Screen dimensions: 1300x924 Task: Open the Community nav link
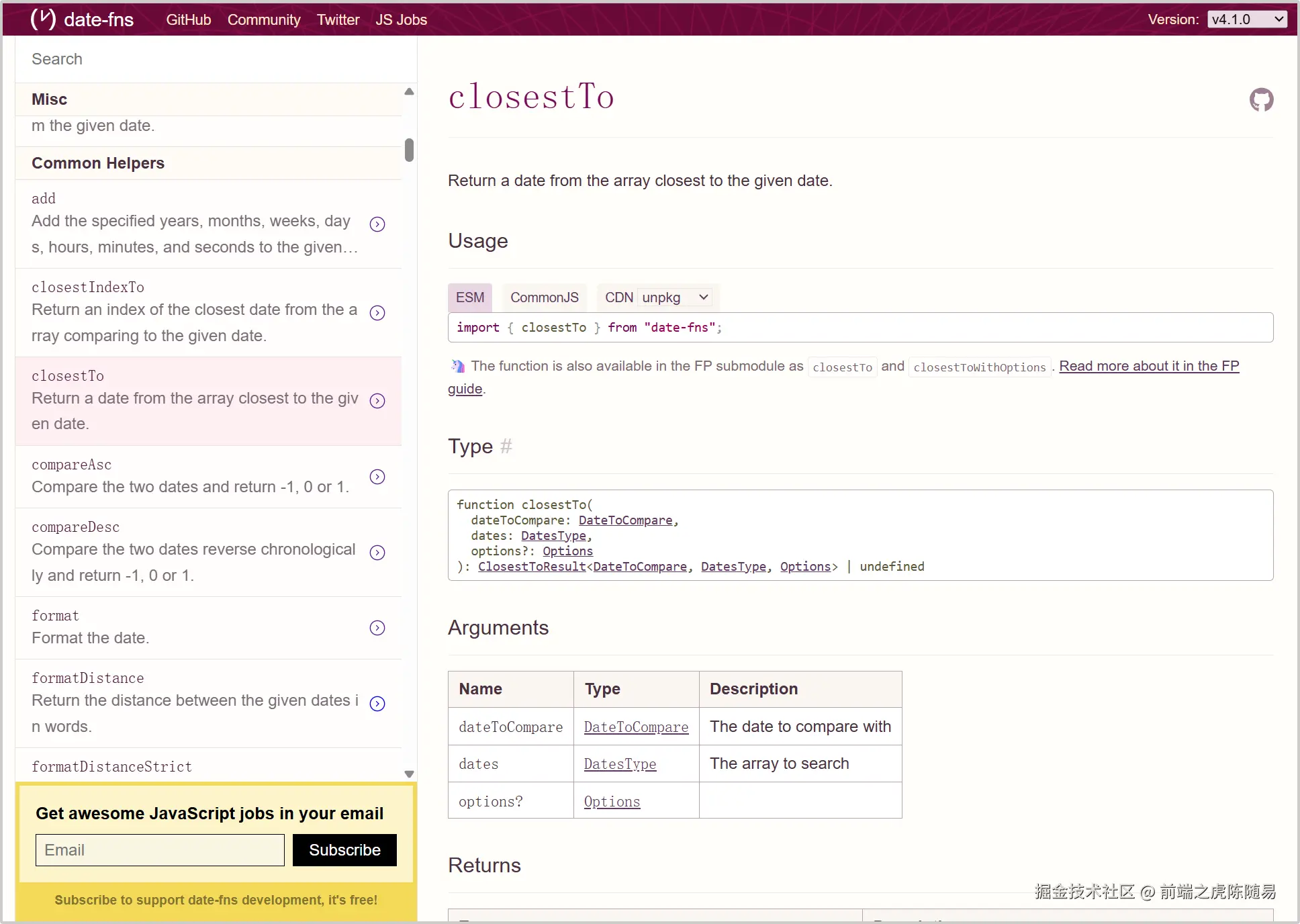click(x=263, y=20)
